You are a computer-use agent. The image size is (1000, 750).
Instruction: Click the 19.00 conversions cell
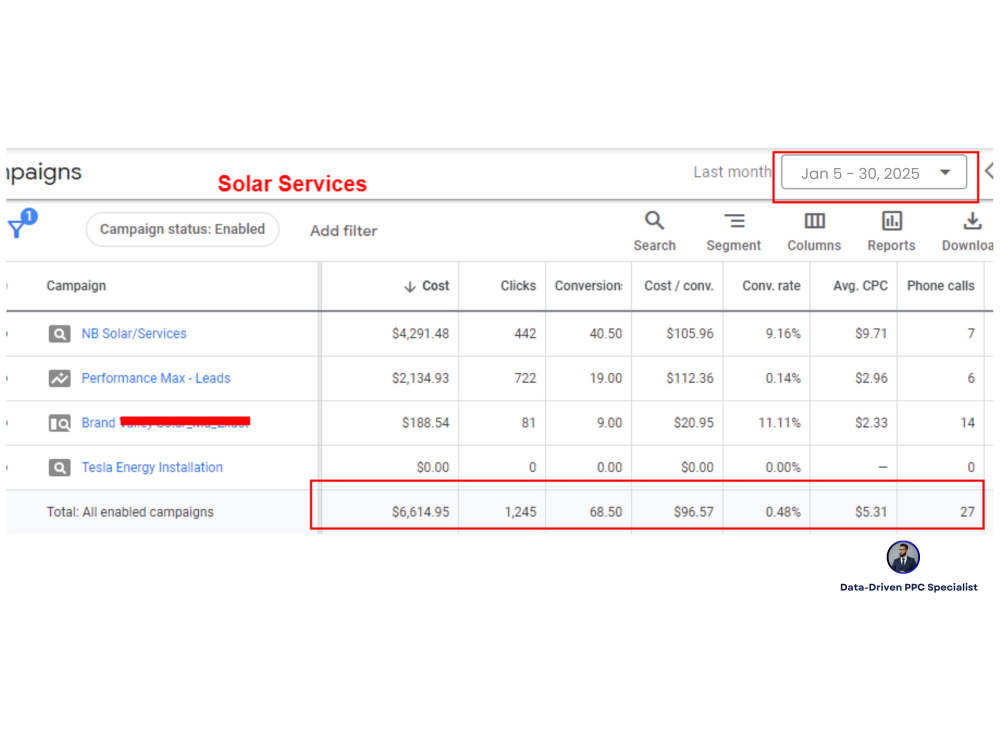tap(606, 378)
